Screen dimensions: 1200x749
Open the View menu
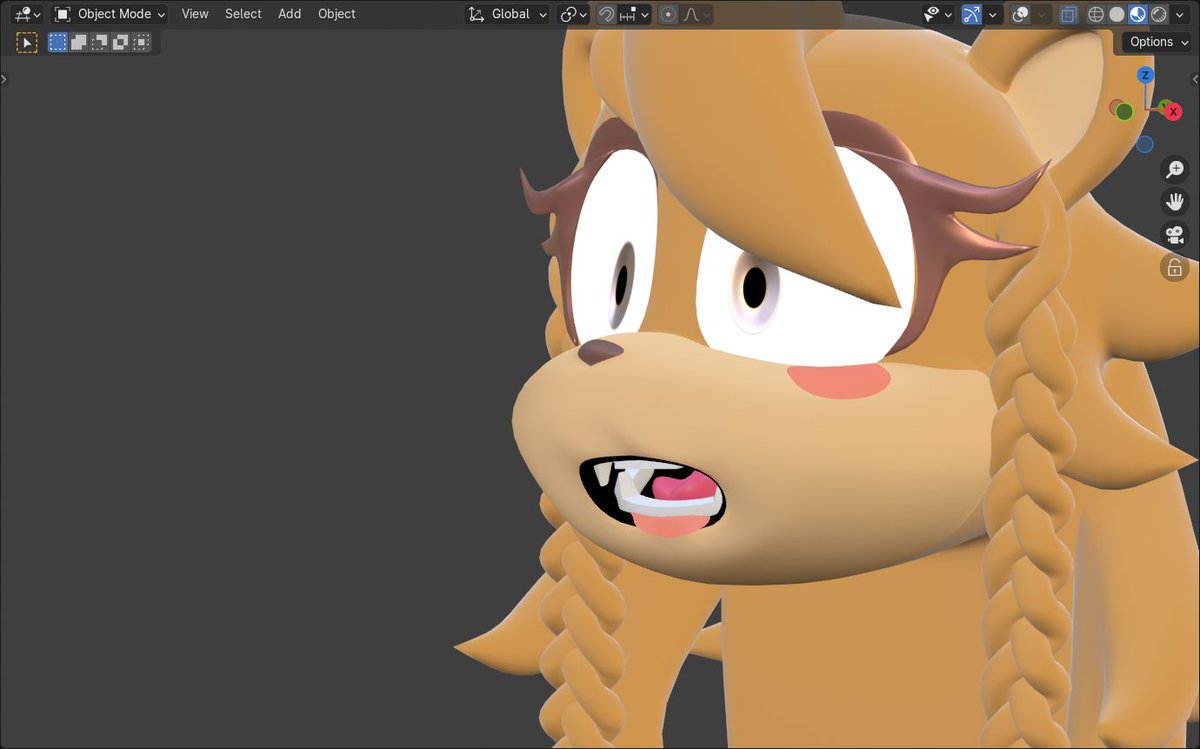195,14
